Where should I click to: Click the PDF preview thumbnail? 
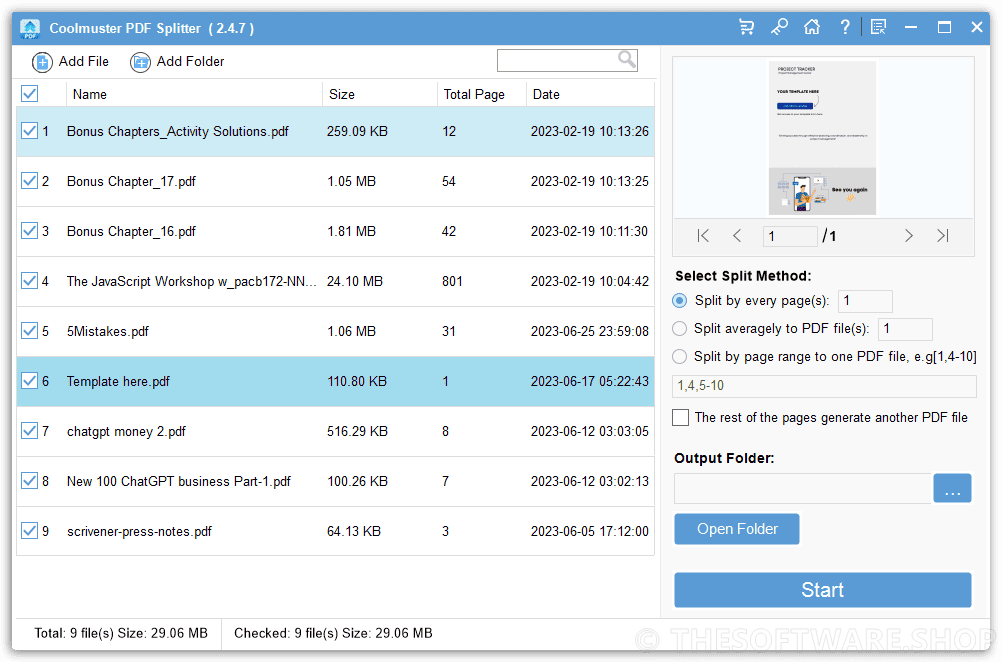click(x=822, y=137)
